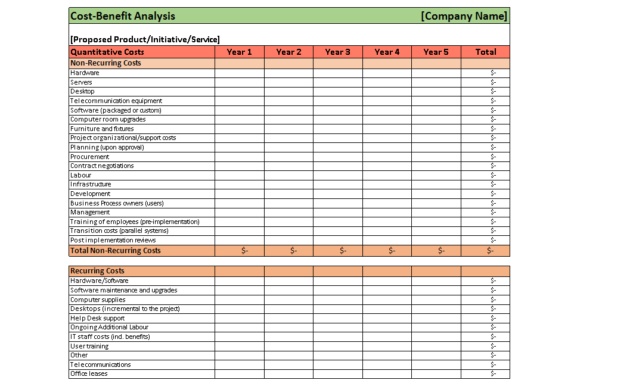Click the Total cell in User training row

point(486,346)
